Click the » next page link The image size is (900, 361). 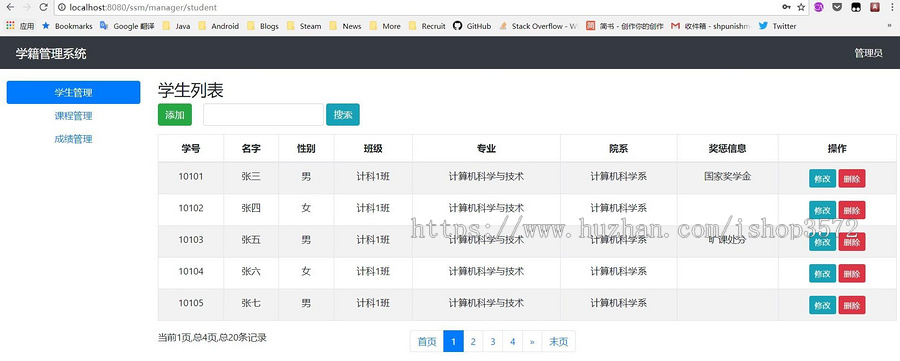pos(532,341)
